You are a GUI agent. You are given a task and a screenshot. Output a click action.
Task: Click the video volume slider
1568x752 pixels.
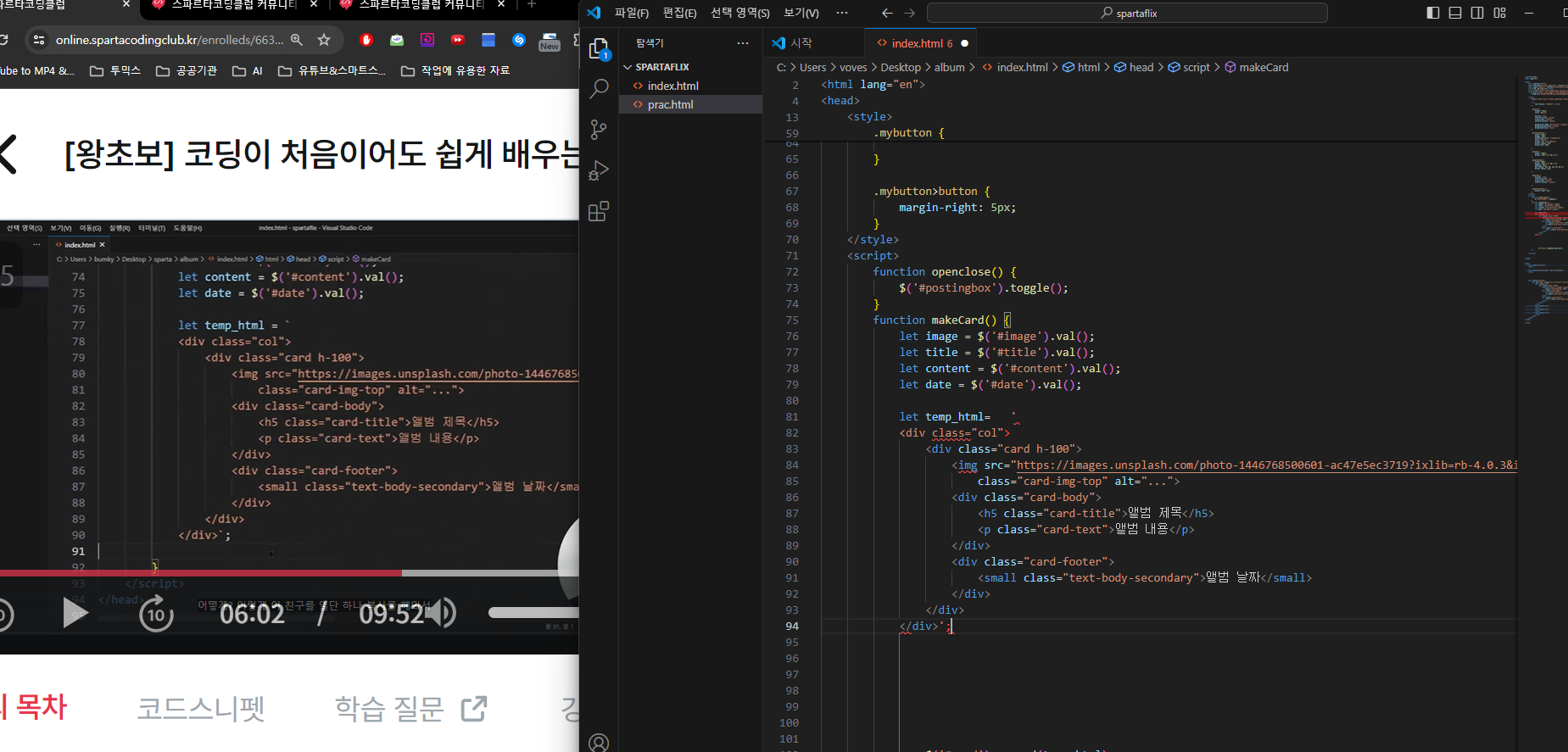click(533, 612)
